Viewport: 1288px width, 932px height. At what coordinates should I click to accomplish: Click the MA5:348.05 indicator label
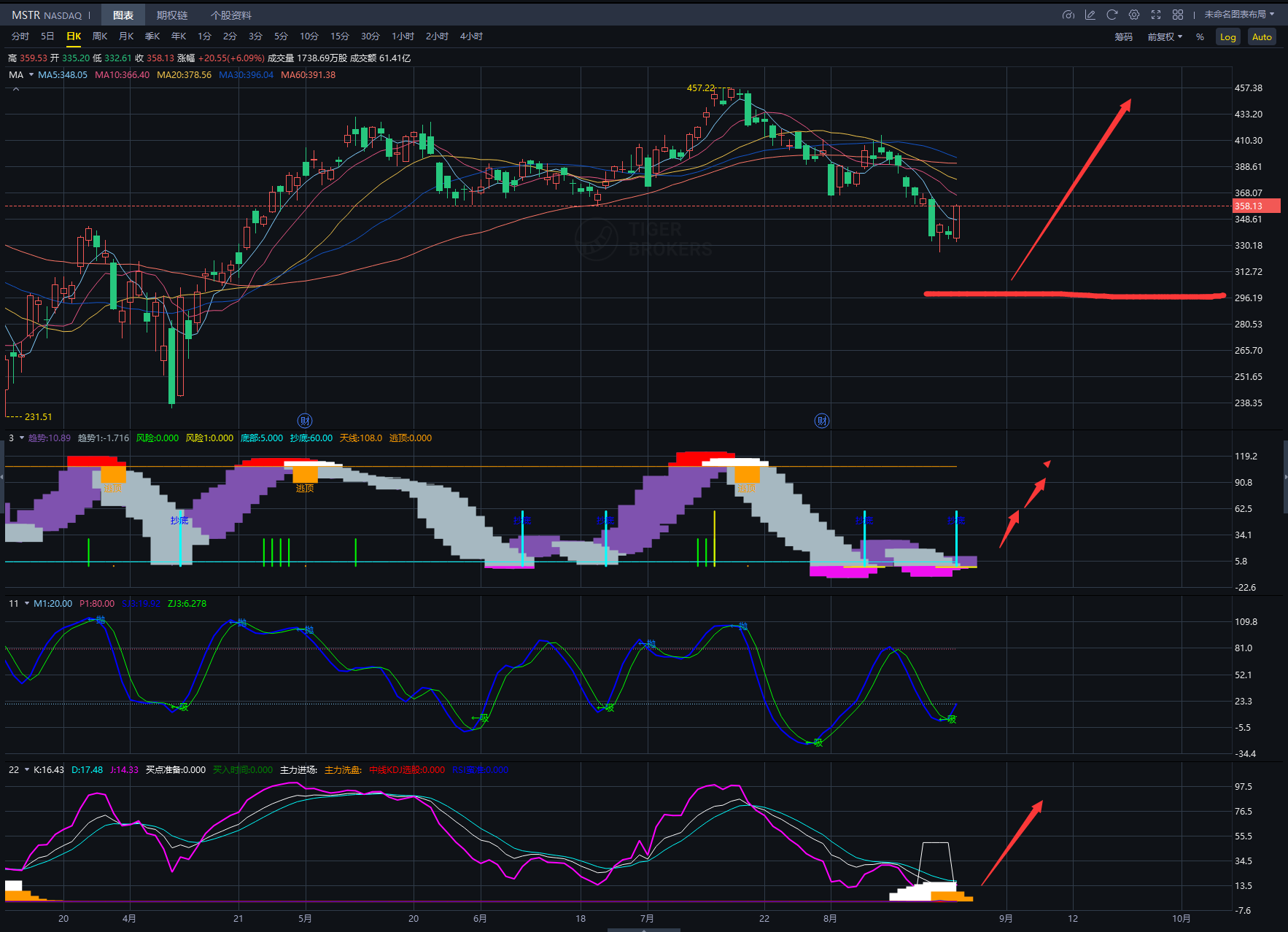(63, 75)
